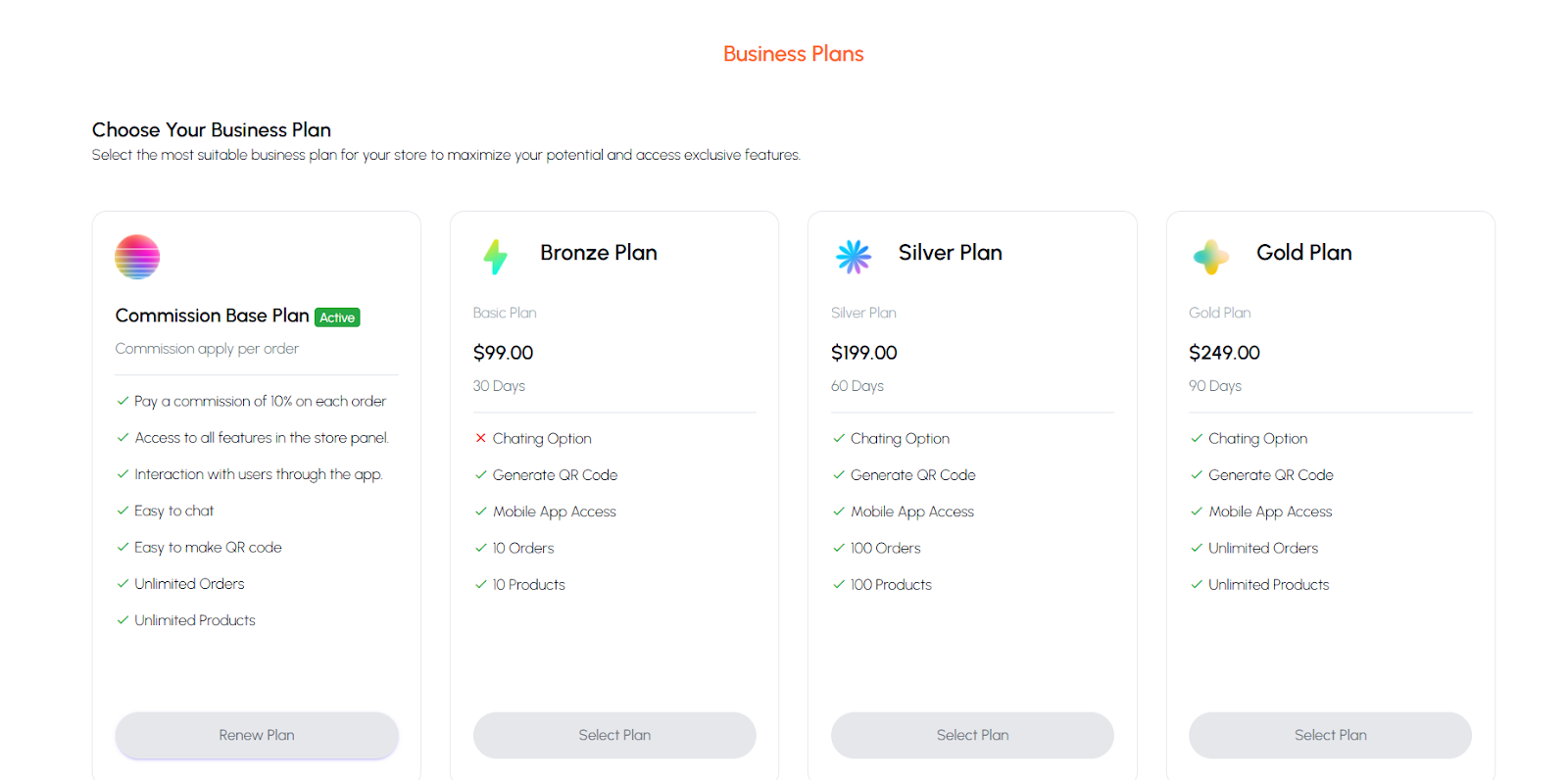Screen dimensions: 1568x780
Task: Click the Bronze Plan green lightning icon
Action: coord(496,257)
